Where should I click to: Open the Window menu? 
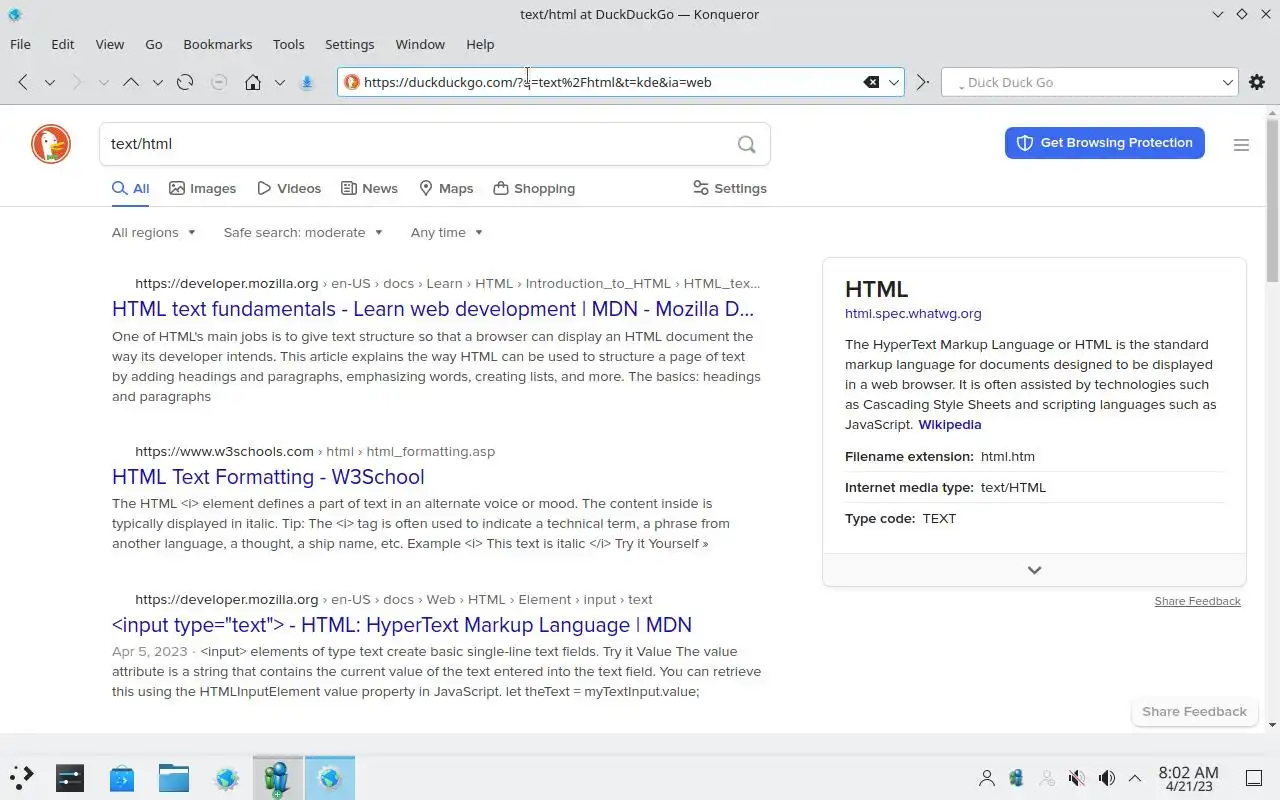click(x=420, y=44)
